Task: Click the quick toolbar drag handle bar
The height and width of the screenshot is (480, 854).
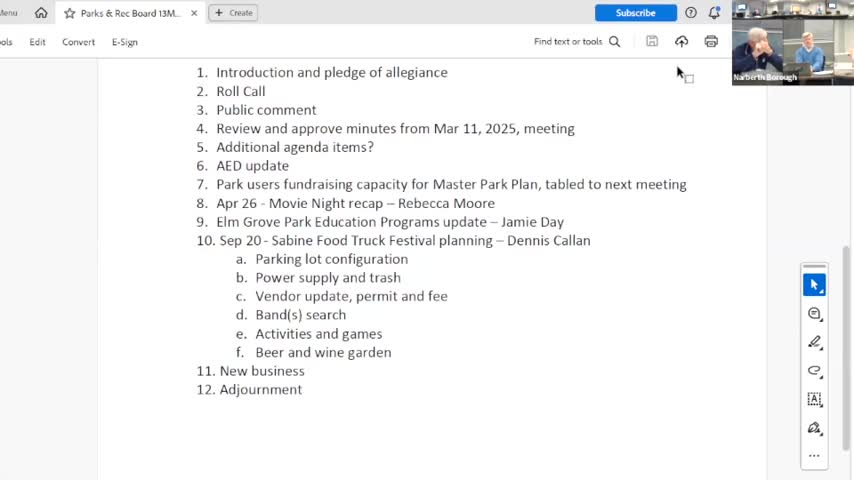Action: (x=814, y=266)
